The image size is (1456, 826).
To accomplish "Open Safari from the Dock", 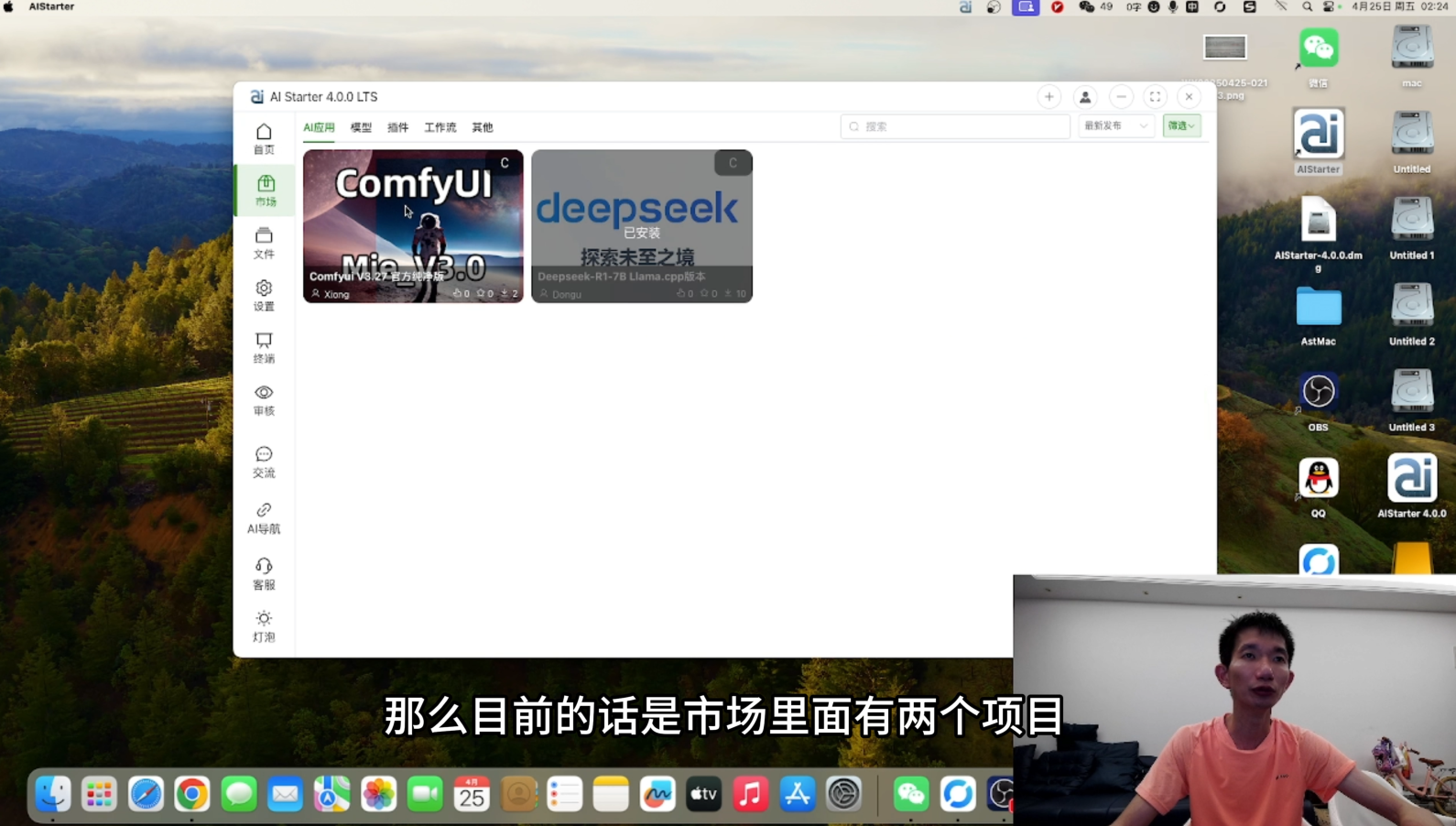I will pyautogui.click(x=146, y=794).
